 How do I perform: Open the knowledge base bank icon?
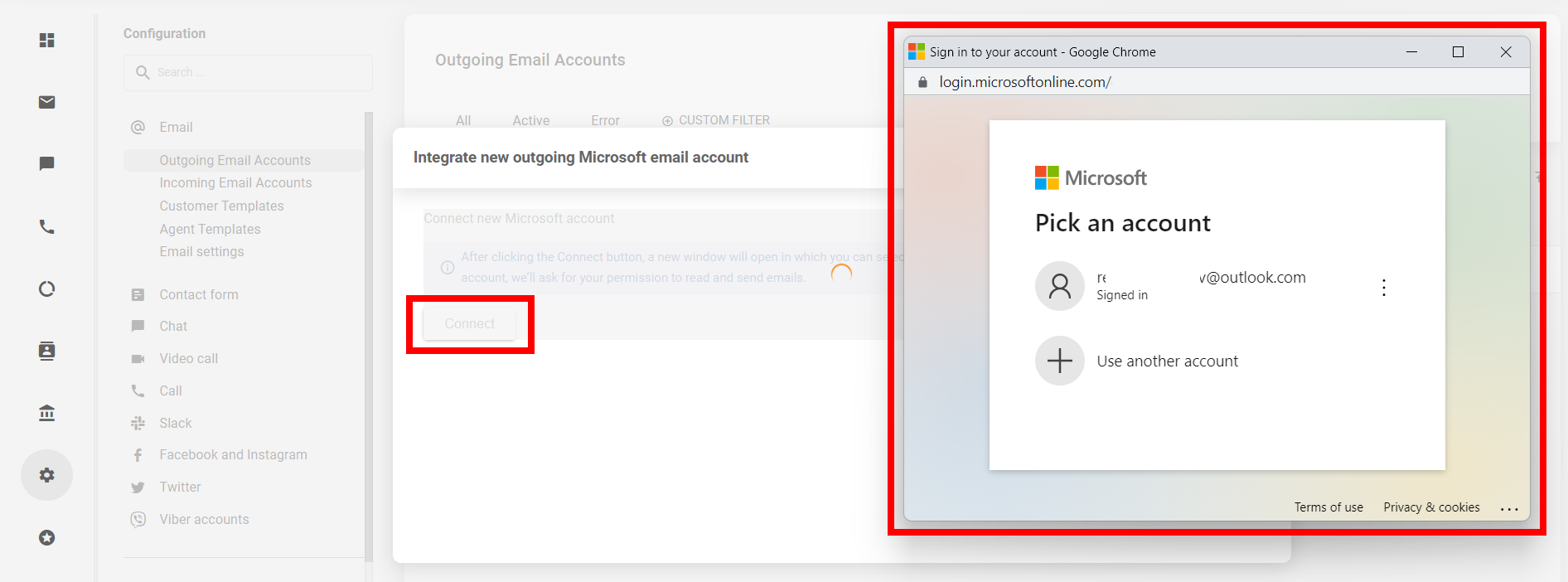coord(47,413)
